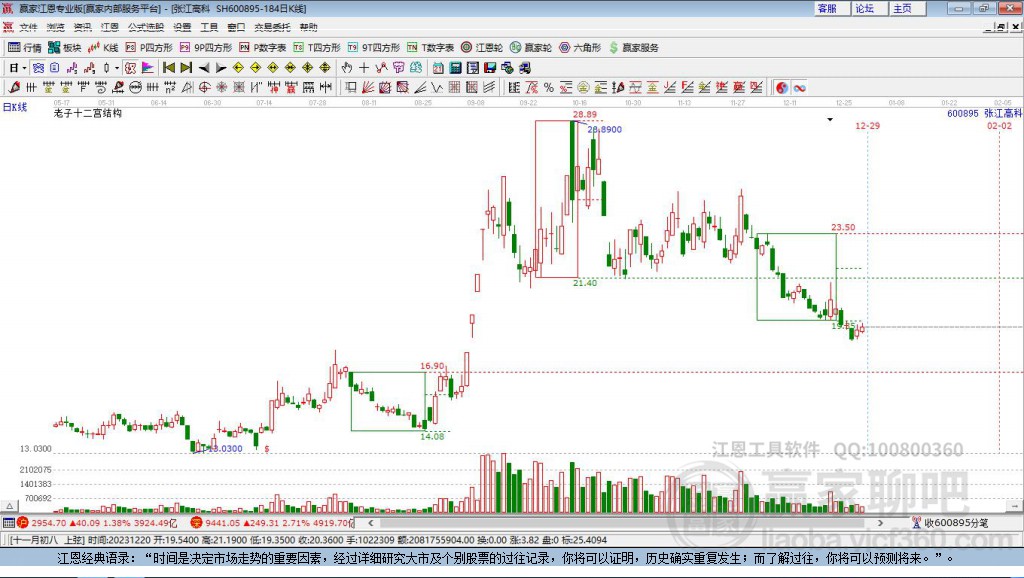Image resolution: width=1024 pixels, height=578 pixels.
Task: Click the 02-02 date marker
Action: (999, 125)
